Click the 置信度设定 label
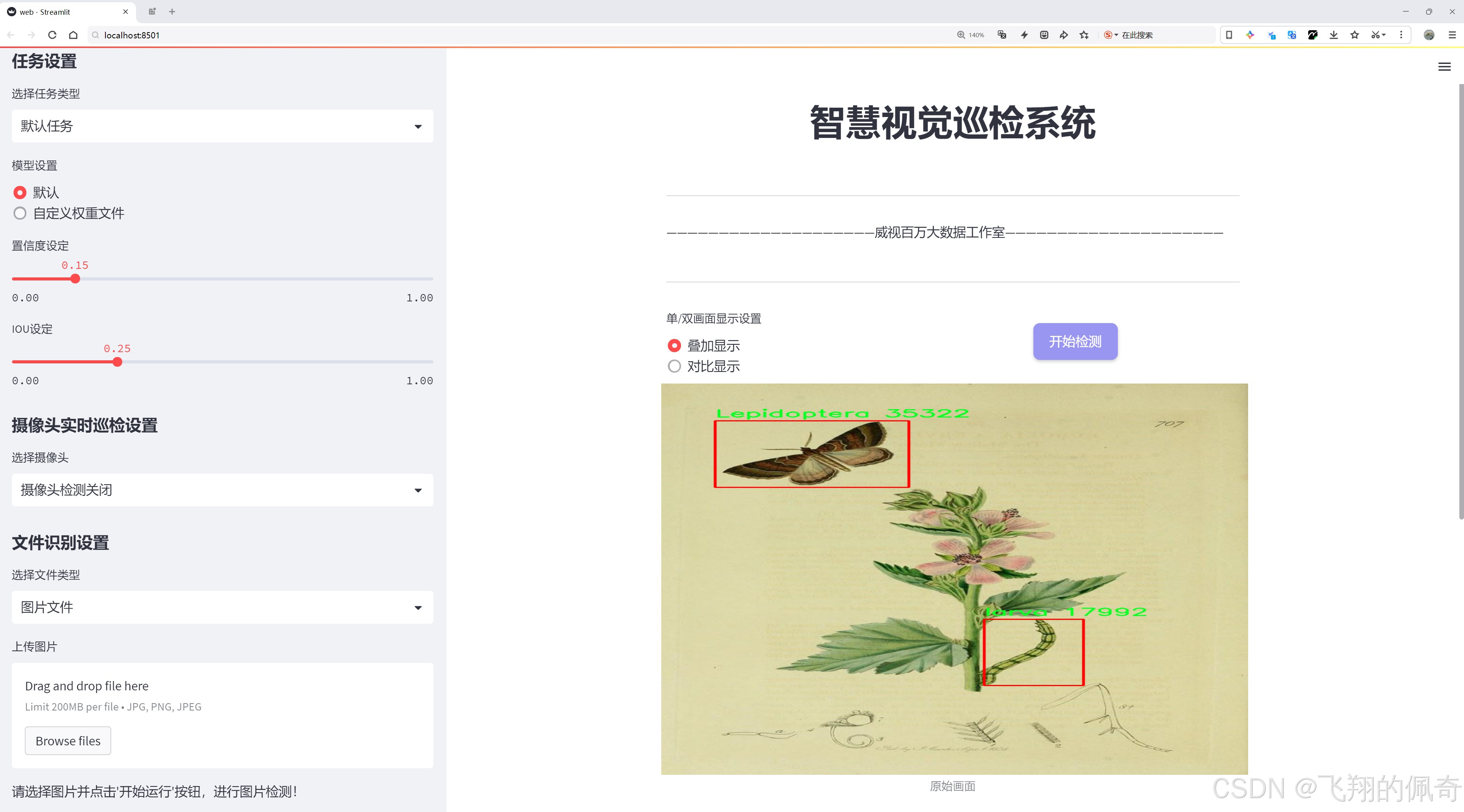Screen dimensions: 1464x812 (40, 246)
